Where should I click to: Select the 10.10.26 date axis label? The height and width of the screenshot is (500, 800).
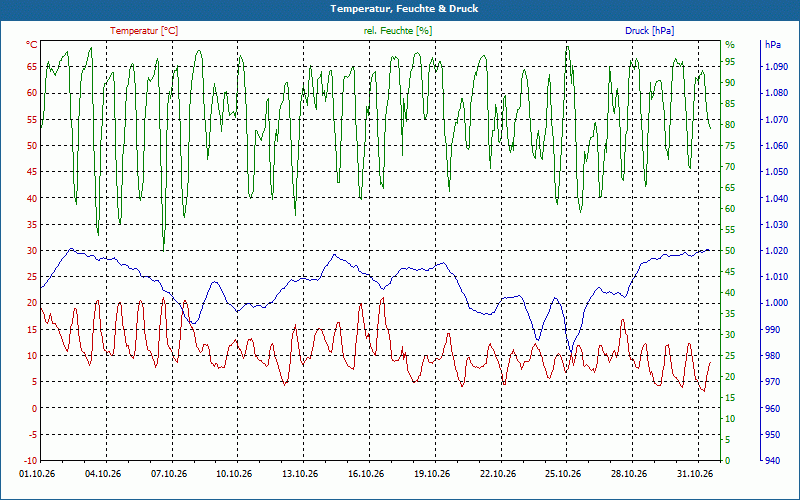tap(235, 474)
